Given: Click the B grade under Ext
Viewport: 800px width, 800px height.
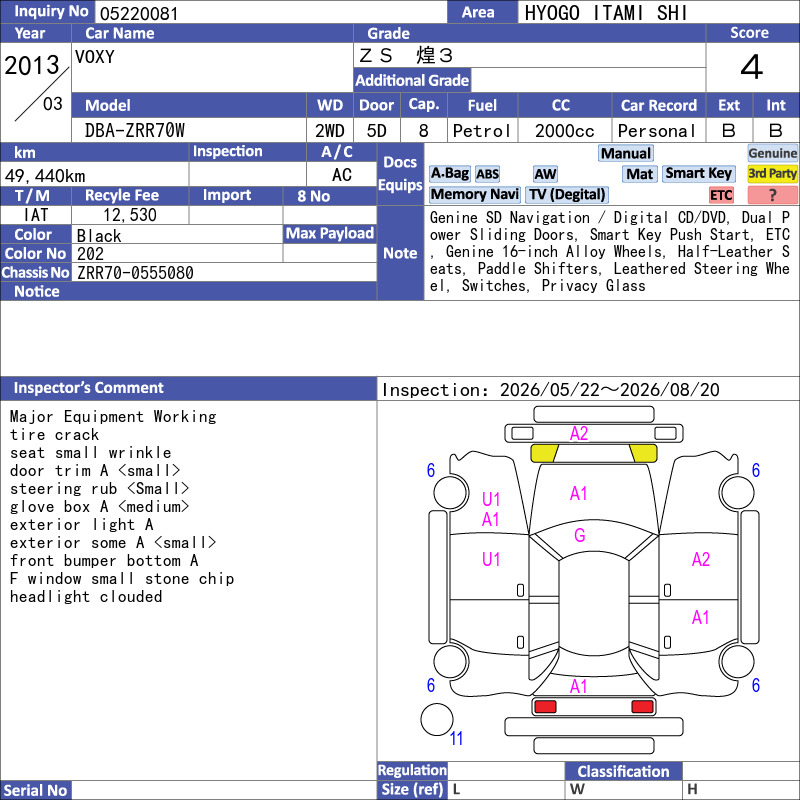Looking at the screenshot, I should click(x=729, y=131).
